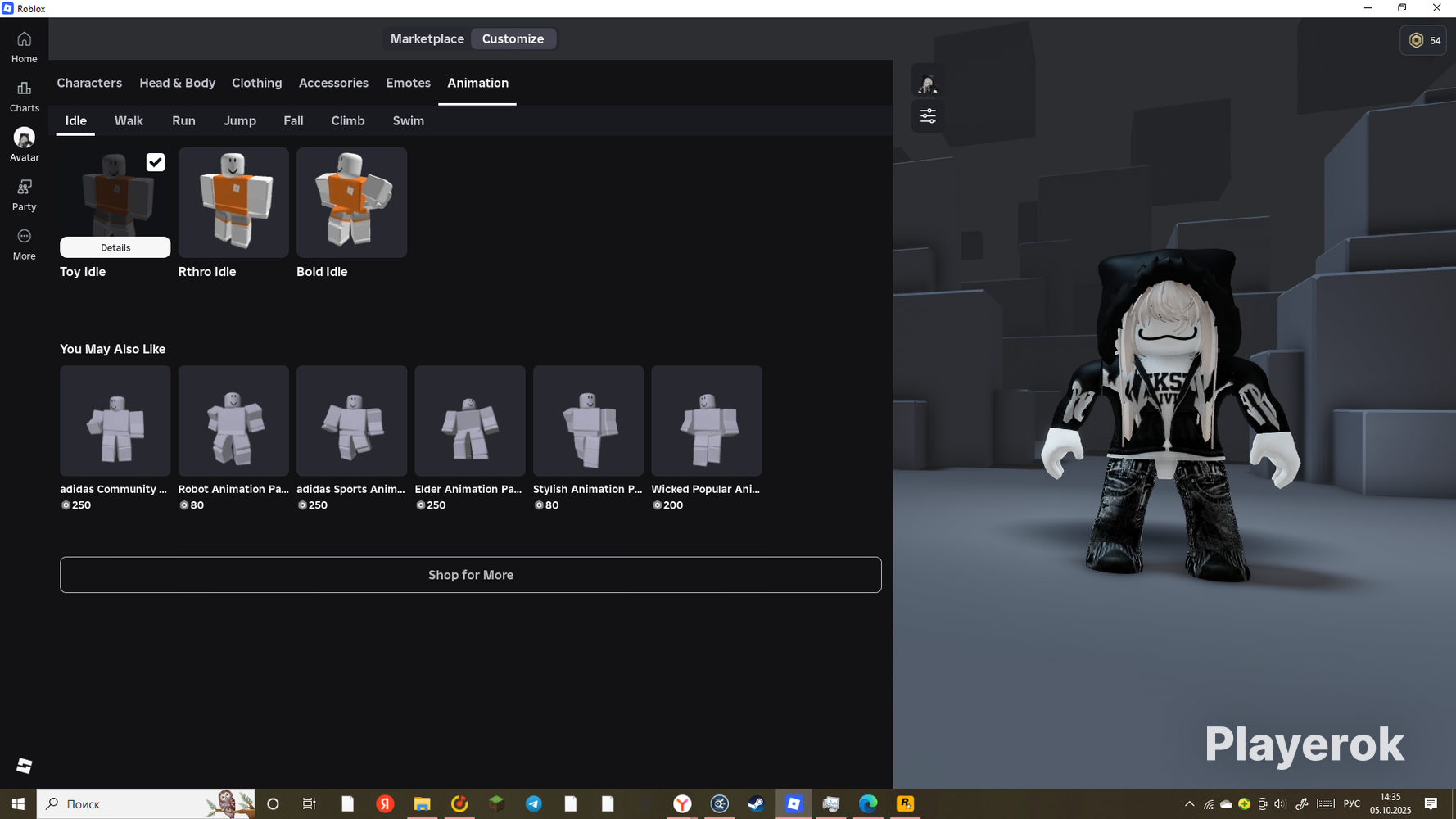The width and height of the screenshot is (1456, 819).
Task: Open Telegram from the taskbar
Action: (x=533, y=803)
